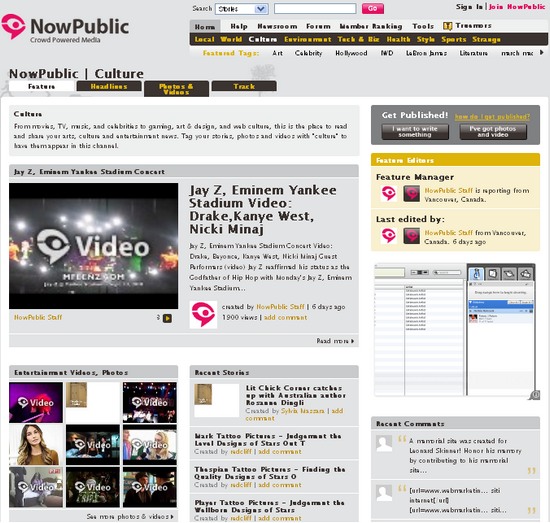
Task: Click Last edited by pink avatar
Action: [x=389, y=235]
